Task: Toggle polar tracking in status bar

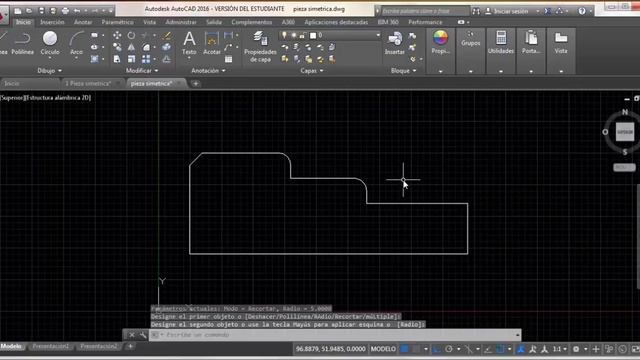Action: pyautogui.click(x=449, y=349)
